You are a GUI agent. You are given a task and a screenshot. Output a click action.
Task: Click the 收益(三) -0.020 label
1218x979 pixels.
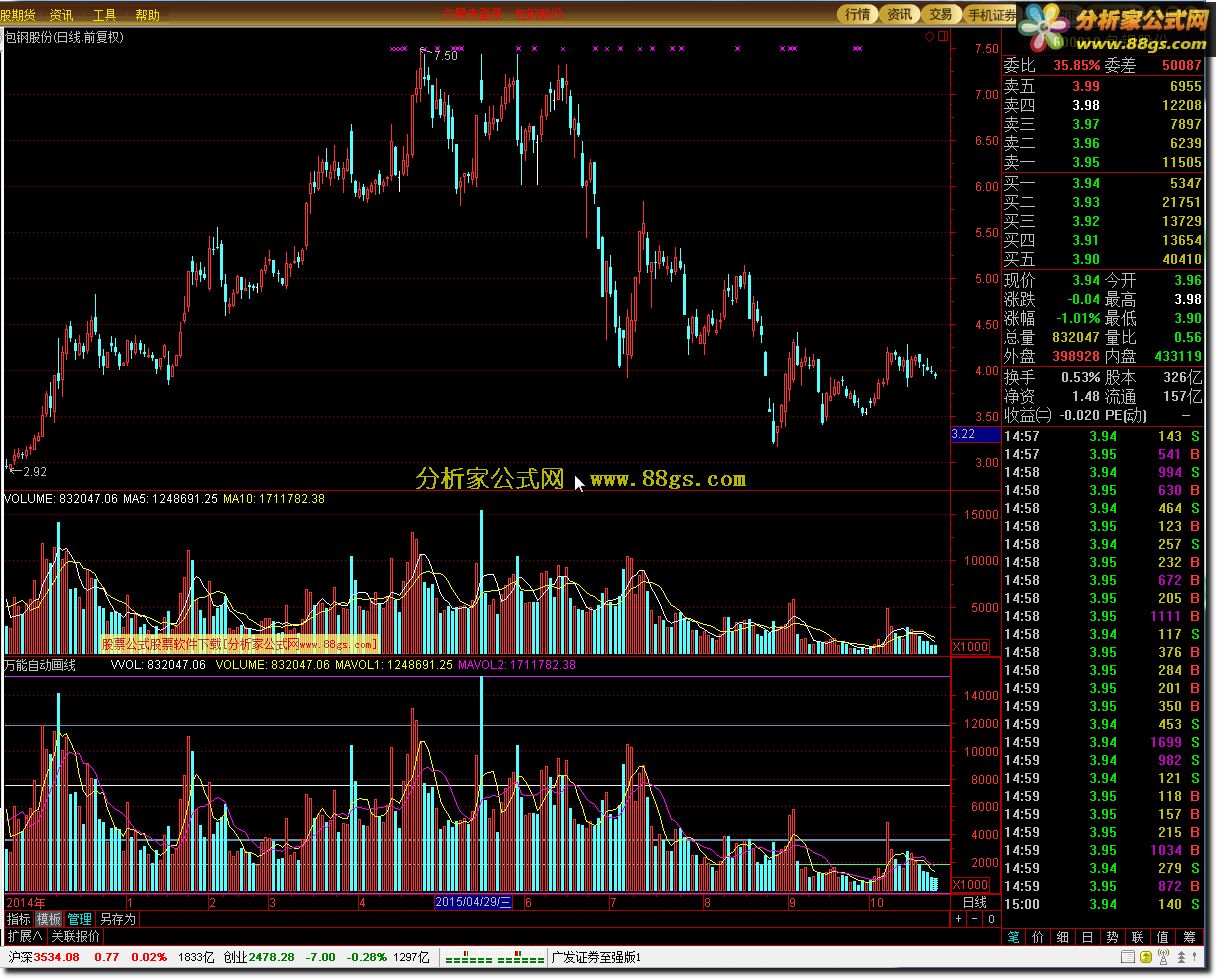pos(1053,415)
